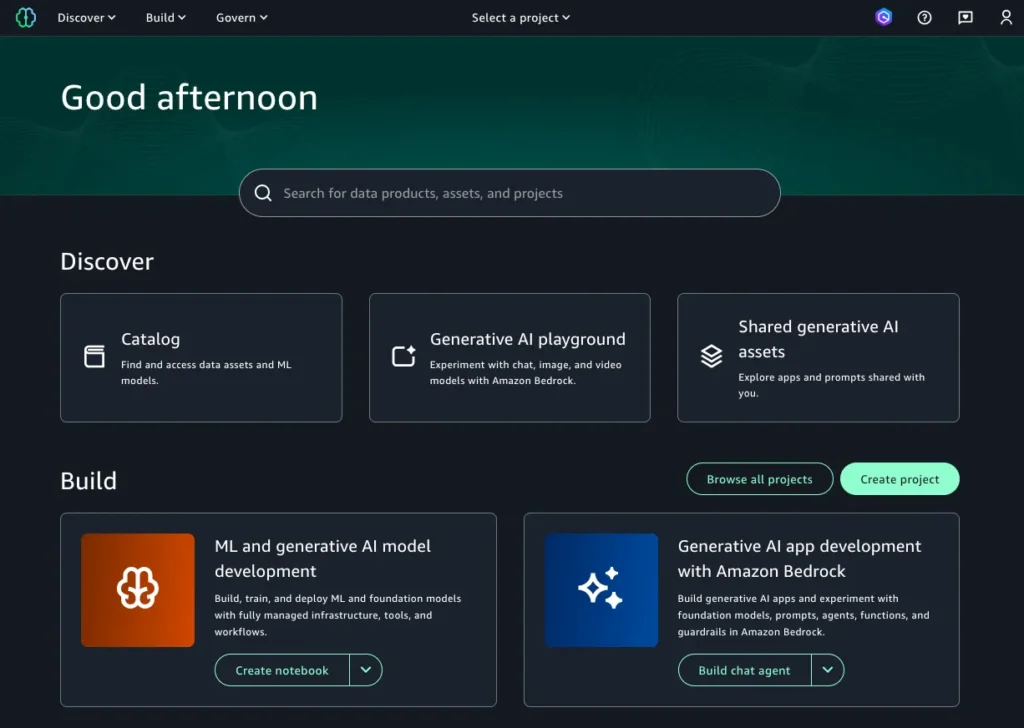The image size is (1024, 728).
Task: Click the SageMaker Unified Studio logo
Action: point(26,18)
